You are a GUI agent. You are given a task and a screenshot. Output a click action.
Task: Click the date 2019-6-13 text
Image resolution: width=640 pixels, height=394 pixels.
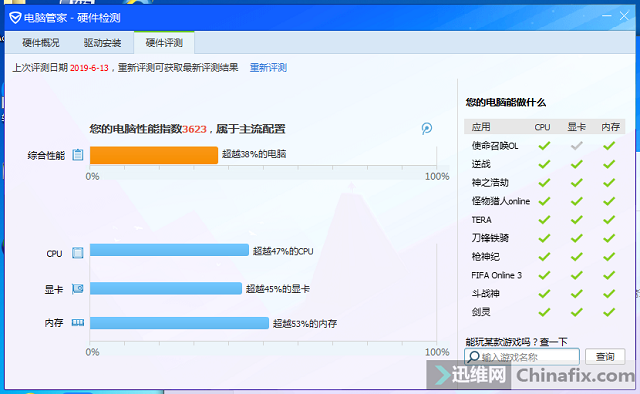[89, 68]
